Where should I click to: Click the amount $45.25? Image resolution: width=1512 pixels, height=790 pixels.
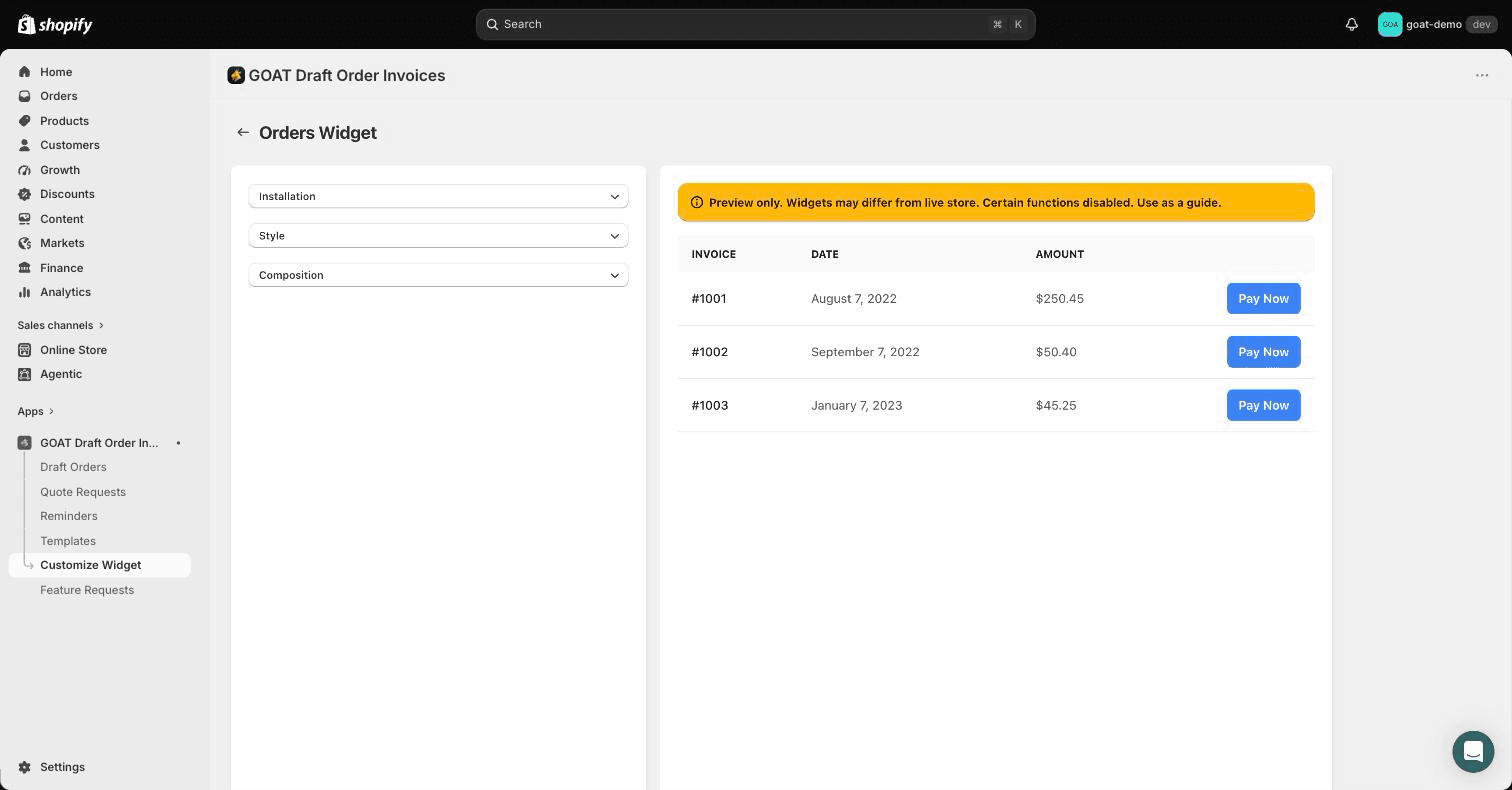tap(1056, 405)
